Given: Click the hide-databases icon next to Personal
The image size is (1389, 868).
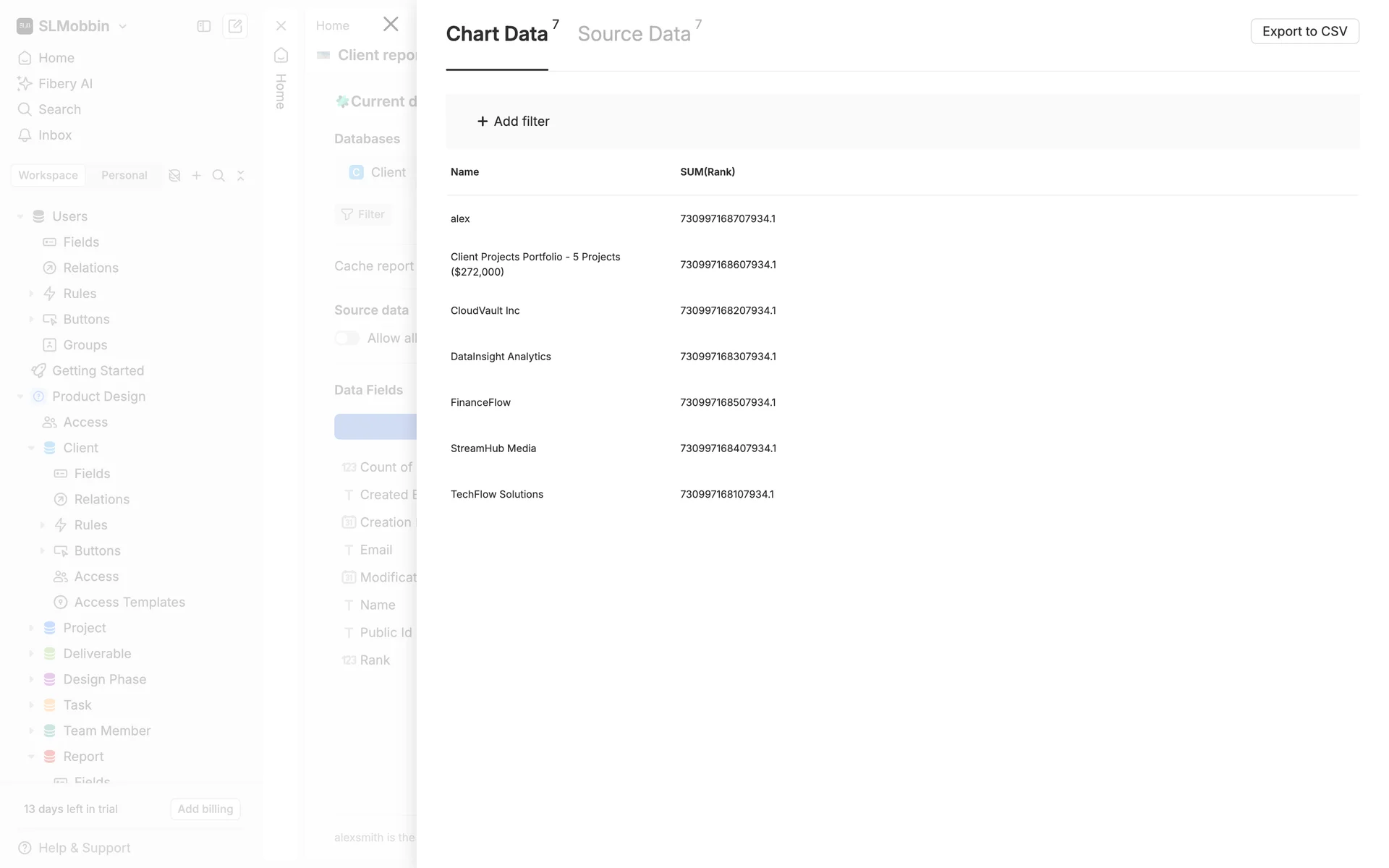Looking at the screenshot, I should point(174,176).
